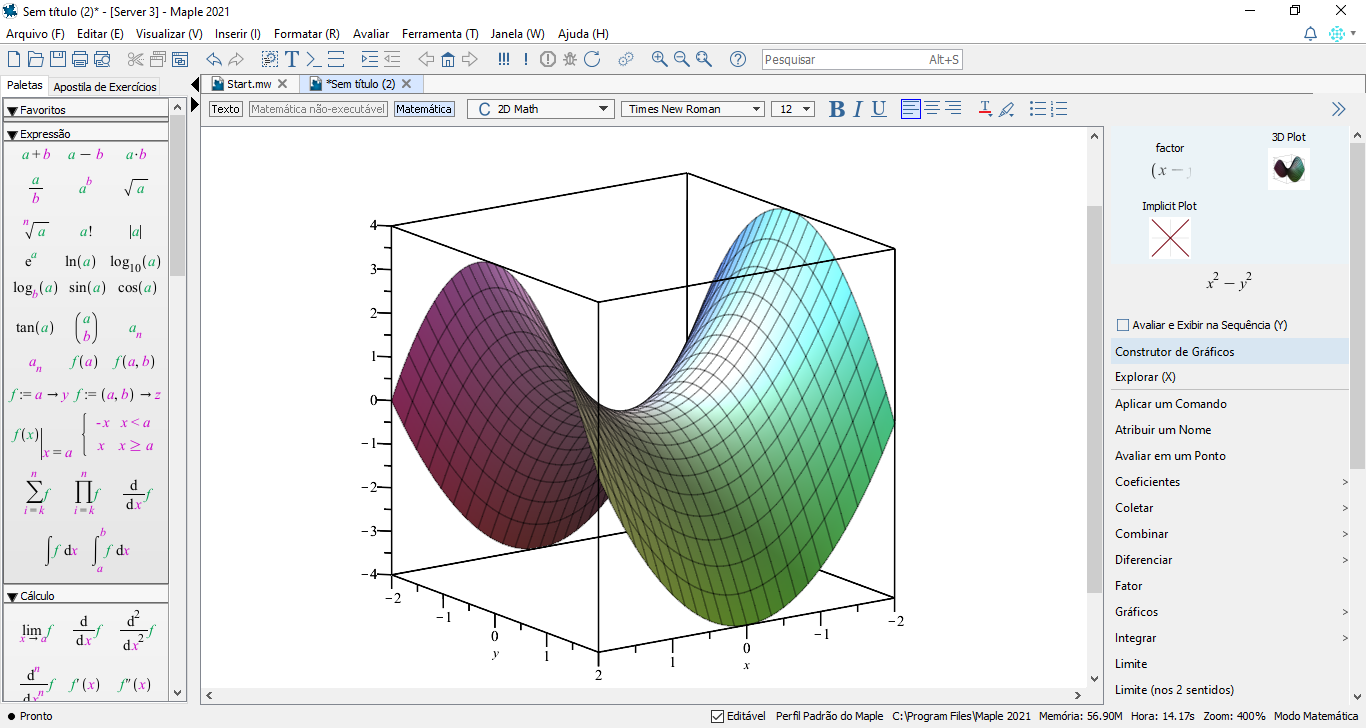Screen dimensions: 1366x728
Task: Expand the Diferenciar submenu
Action: point(1345,560)
